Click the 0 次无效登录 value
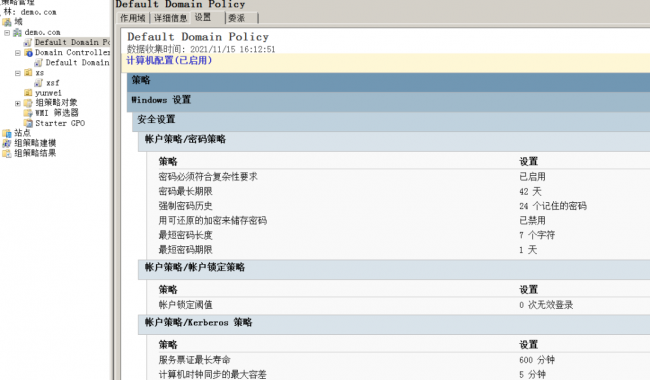Viewport: 650px width, 380px height. coord(546,305)
